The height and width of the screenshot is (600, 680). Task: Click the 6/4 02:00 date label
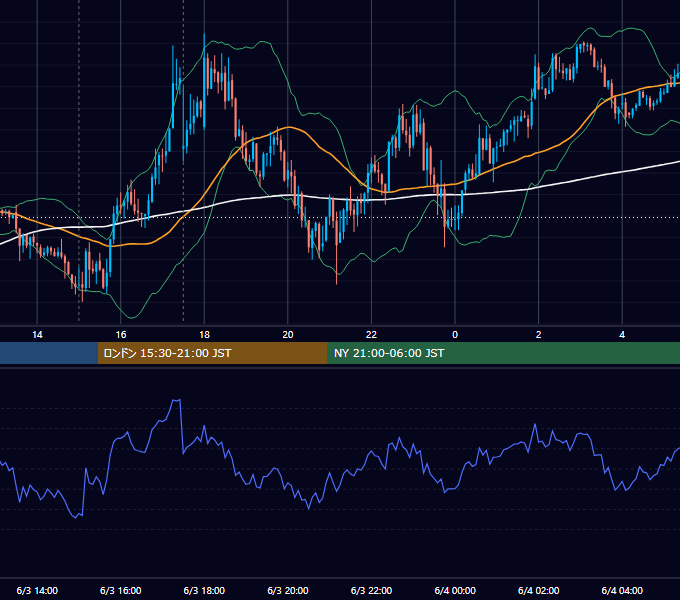[x=538, y=590]
